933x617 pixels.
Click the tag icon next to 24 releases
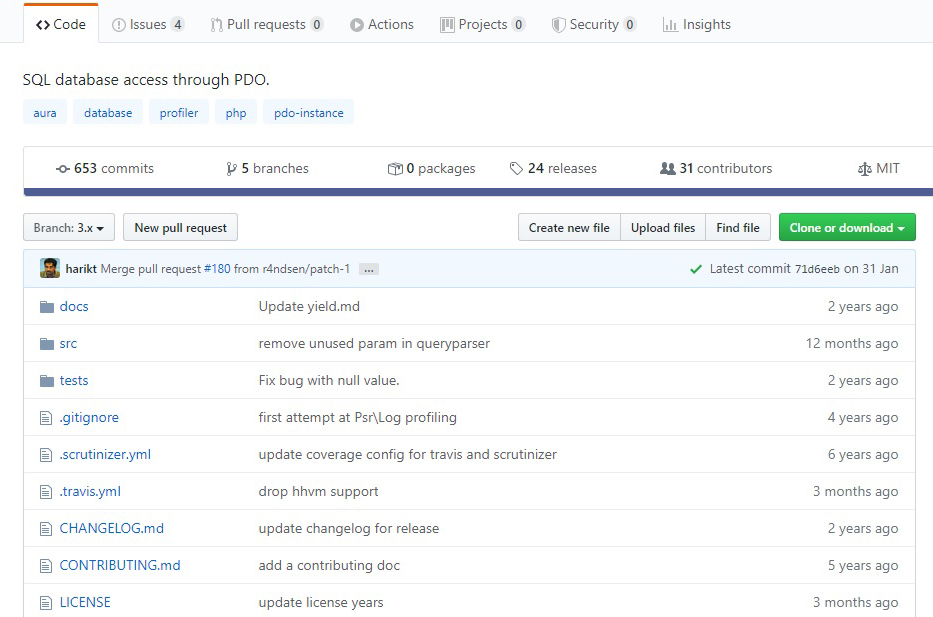coord(518,168)
